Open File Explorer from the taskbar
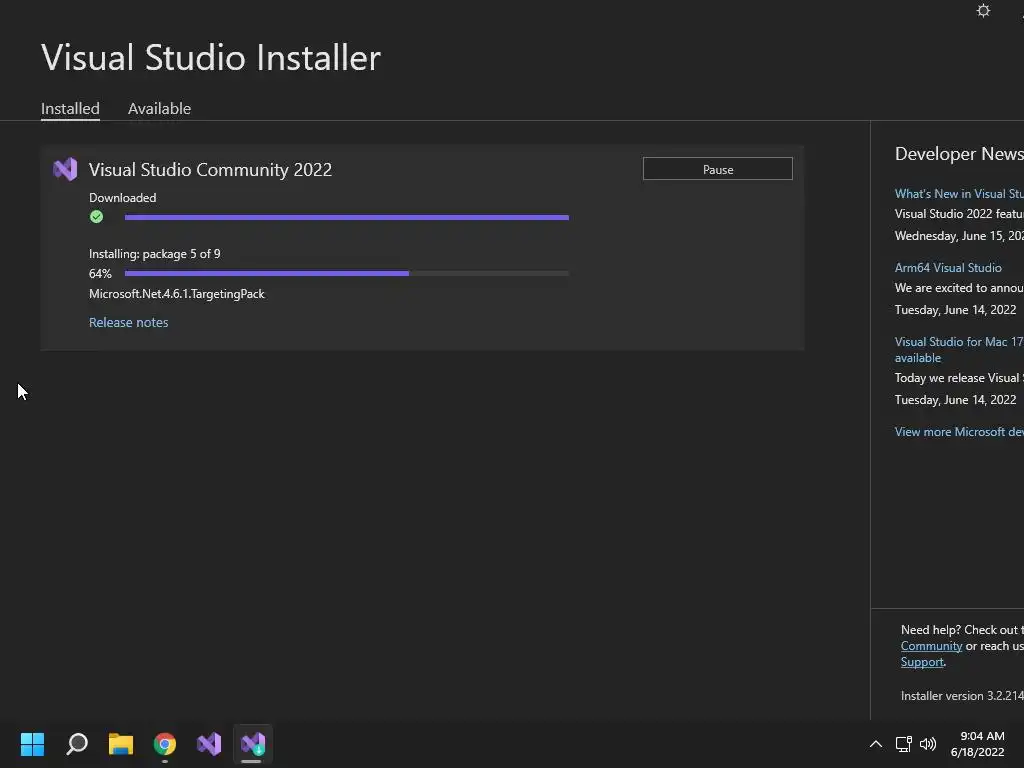This screenshot has height=768, width=1024. (121, 744)
